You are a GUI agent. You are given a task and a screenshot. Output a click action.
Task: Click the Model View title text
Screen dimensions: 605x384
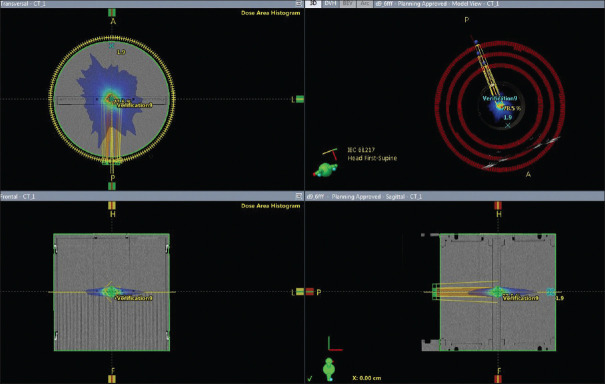(438, 3)
